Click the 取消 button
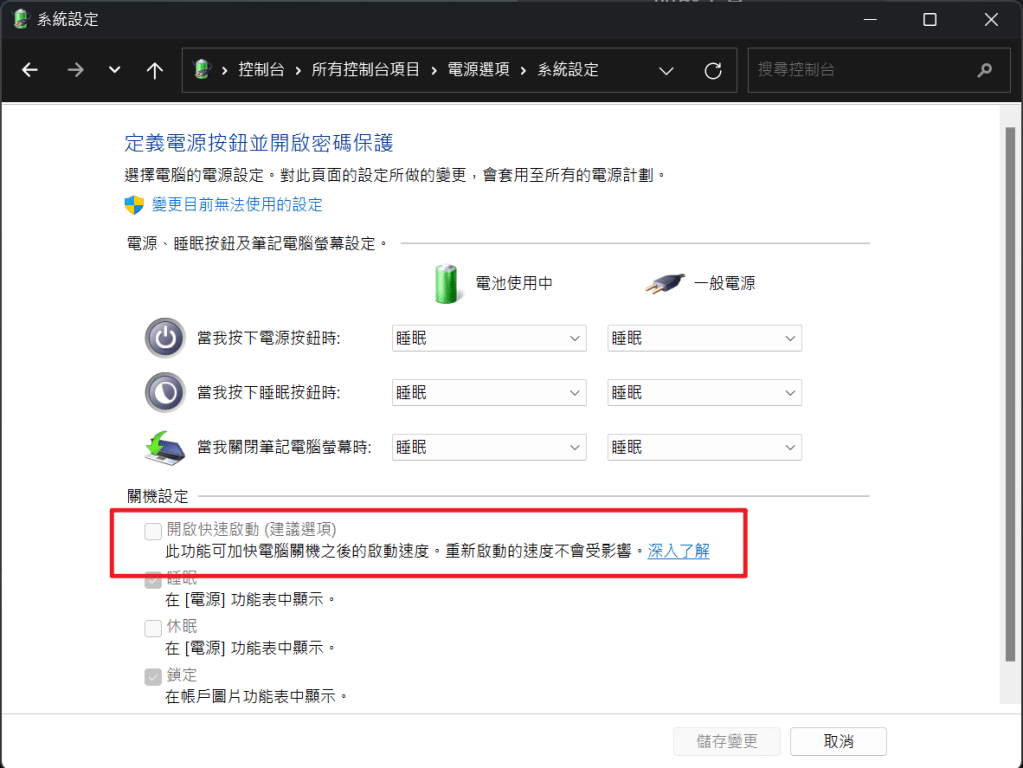 (x=838, y=741)
